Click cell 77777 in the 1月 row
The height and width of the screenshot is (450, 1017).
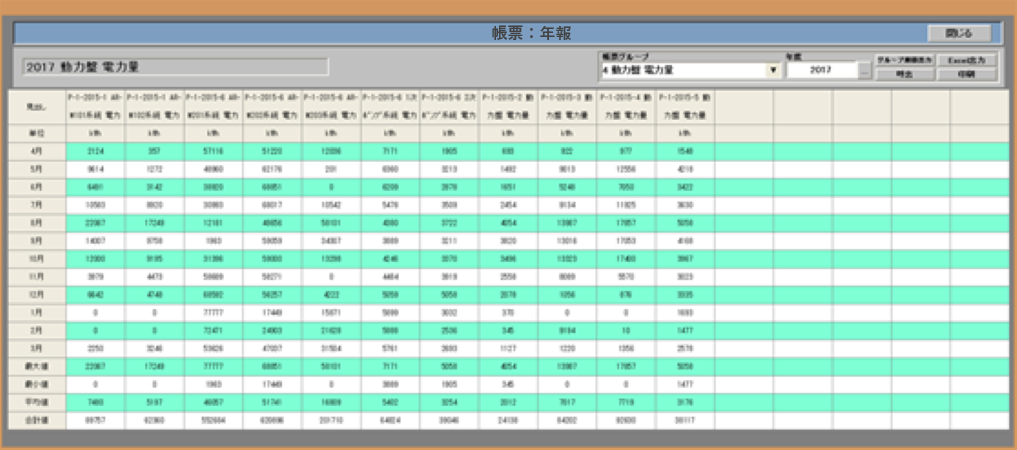tap(213, 313)
